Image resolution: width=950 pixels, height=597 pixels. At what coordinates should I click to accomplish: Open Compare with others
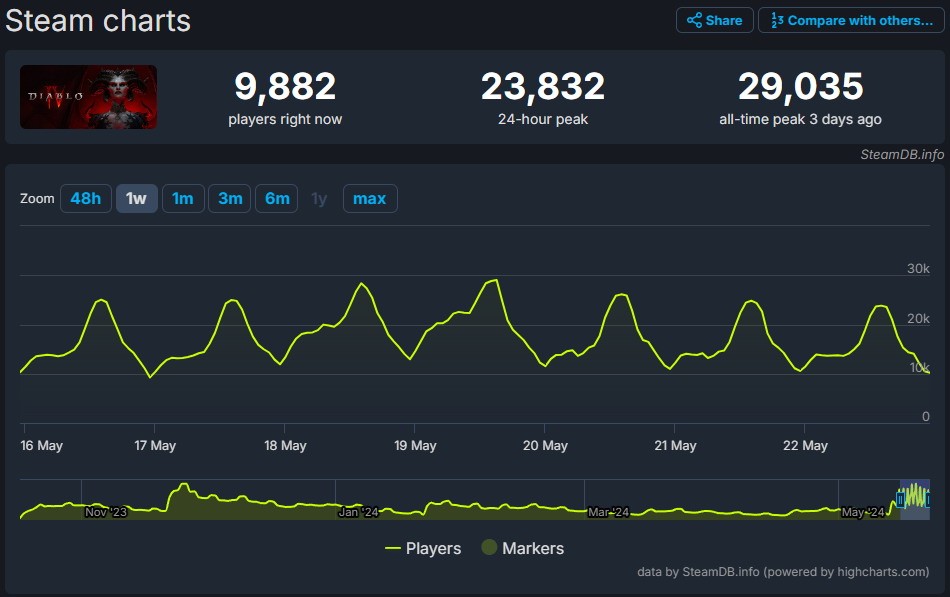[851, 20]
